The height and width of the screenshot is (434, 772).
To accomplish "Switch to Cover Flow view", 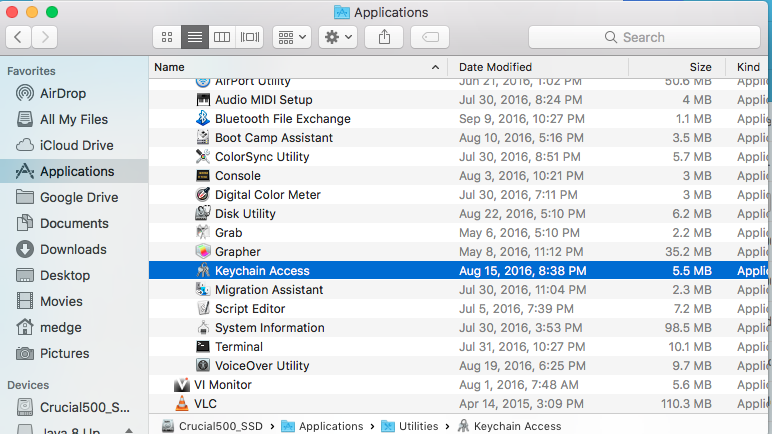I will (250, 37).
